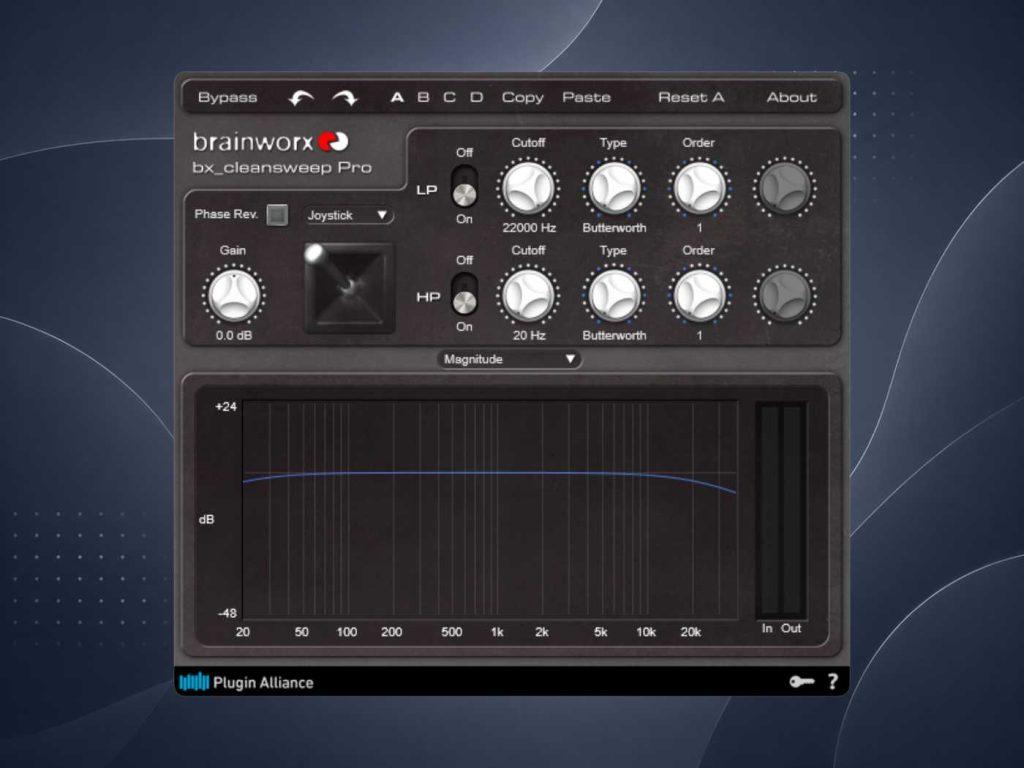Image resolution: width=1024 pixels, height=768 pixels.
Task: Click the HP Type knob
Action: pos(614,295)
